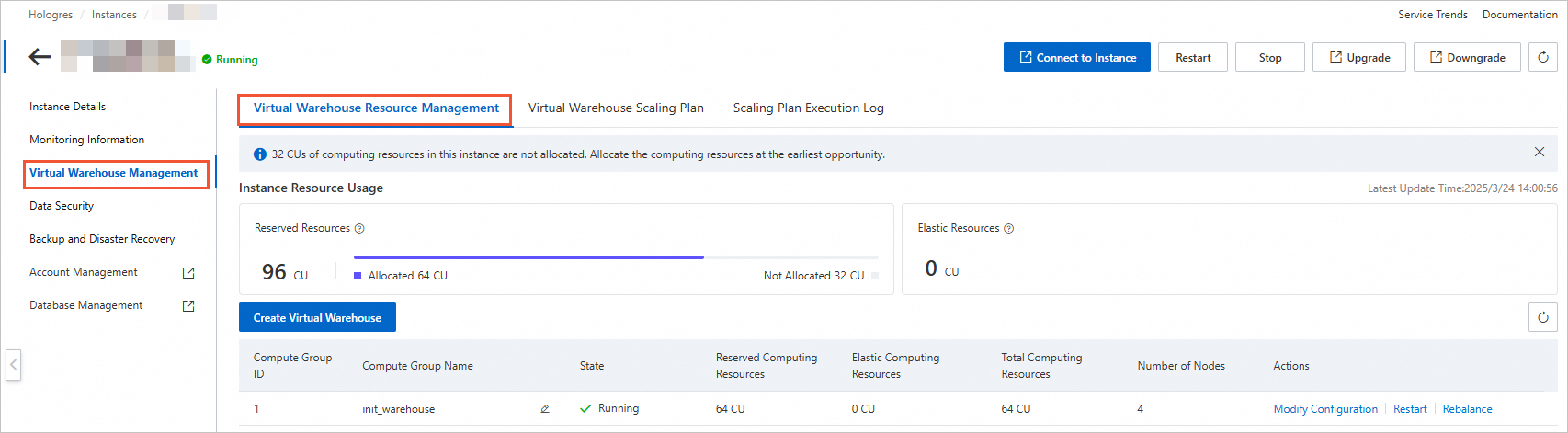Viewport: 1568px width, 433px height.
Task: Edit the init_warehouse name pencil icon
Action: click(x=545, y=409)
